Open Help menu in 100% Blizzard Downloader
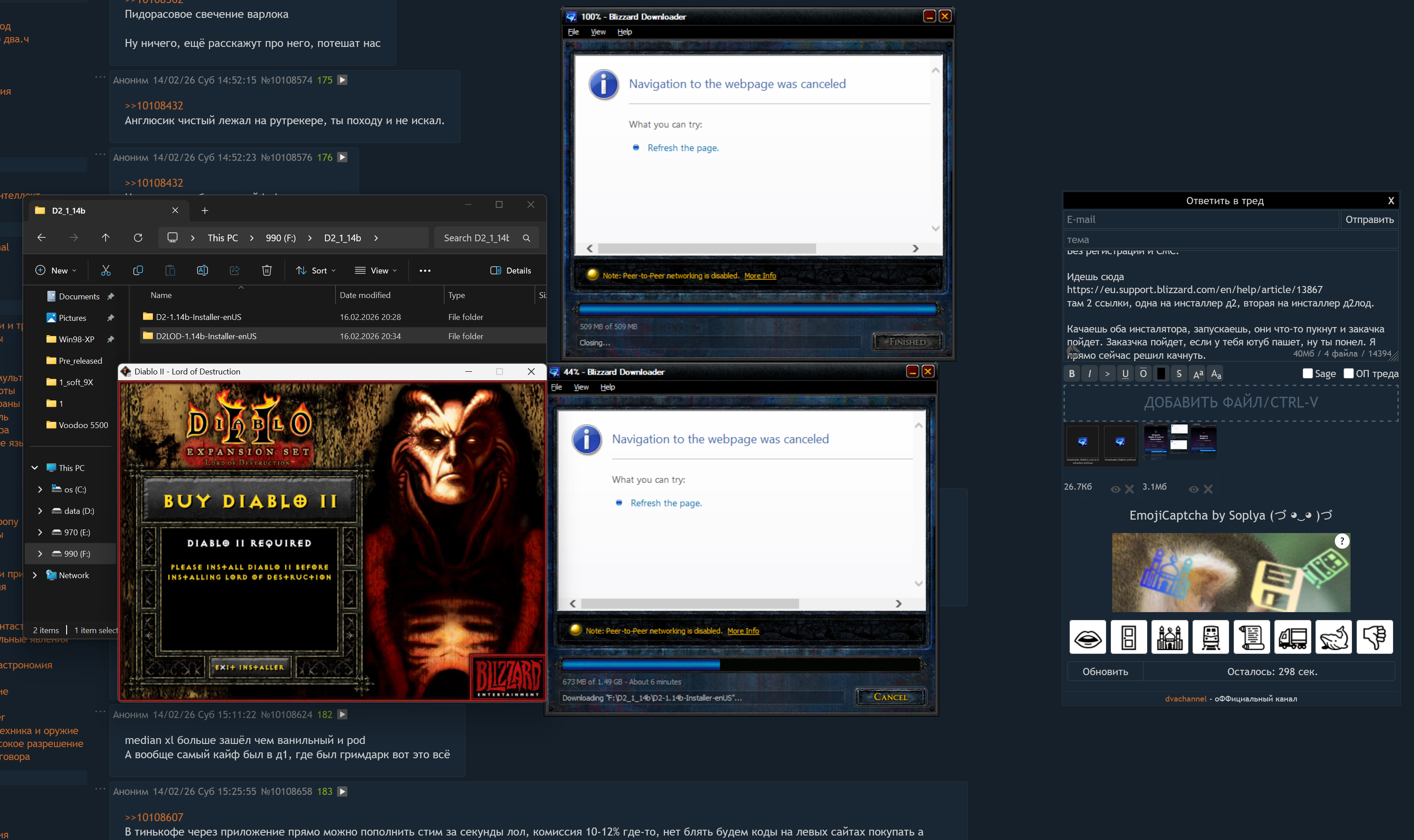 pos(624,32)
